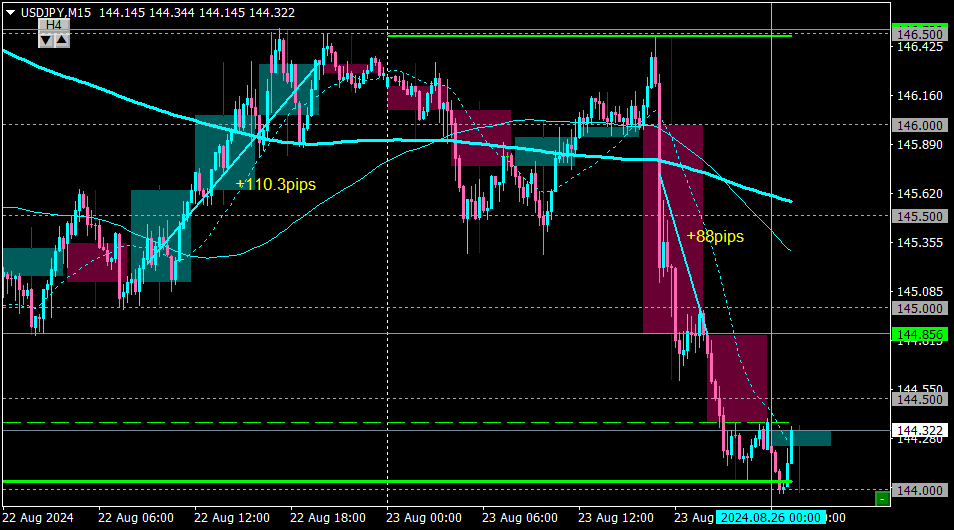Screen dimensions: 954x530
Task: Click the 144.856 green price label
Action: (919, 335)
